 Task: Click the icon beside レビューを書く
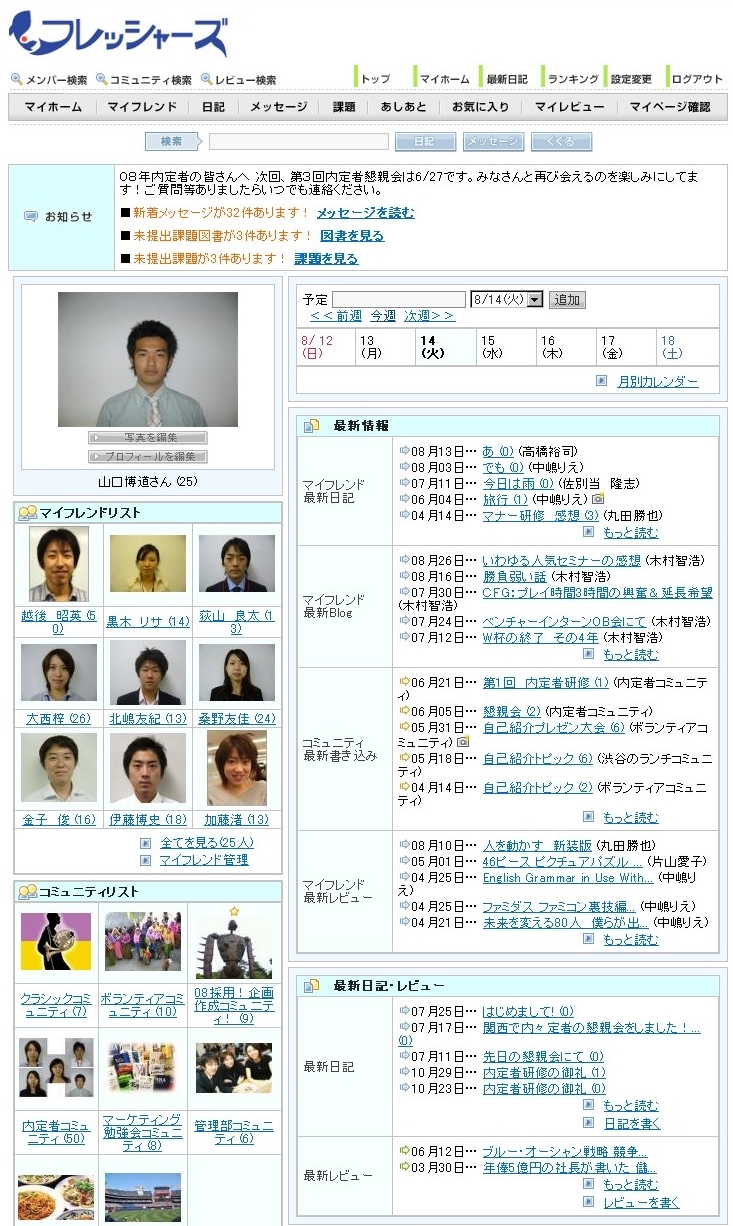tap(589, 1202)
